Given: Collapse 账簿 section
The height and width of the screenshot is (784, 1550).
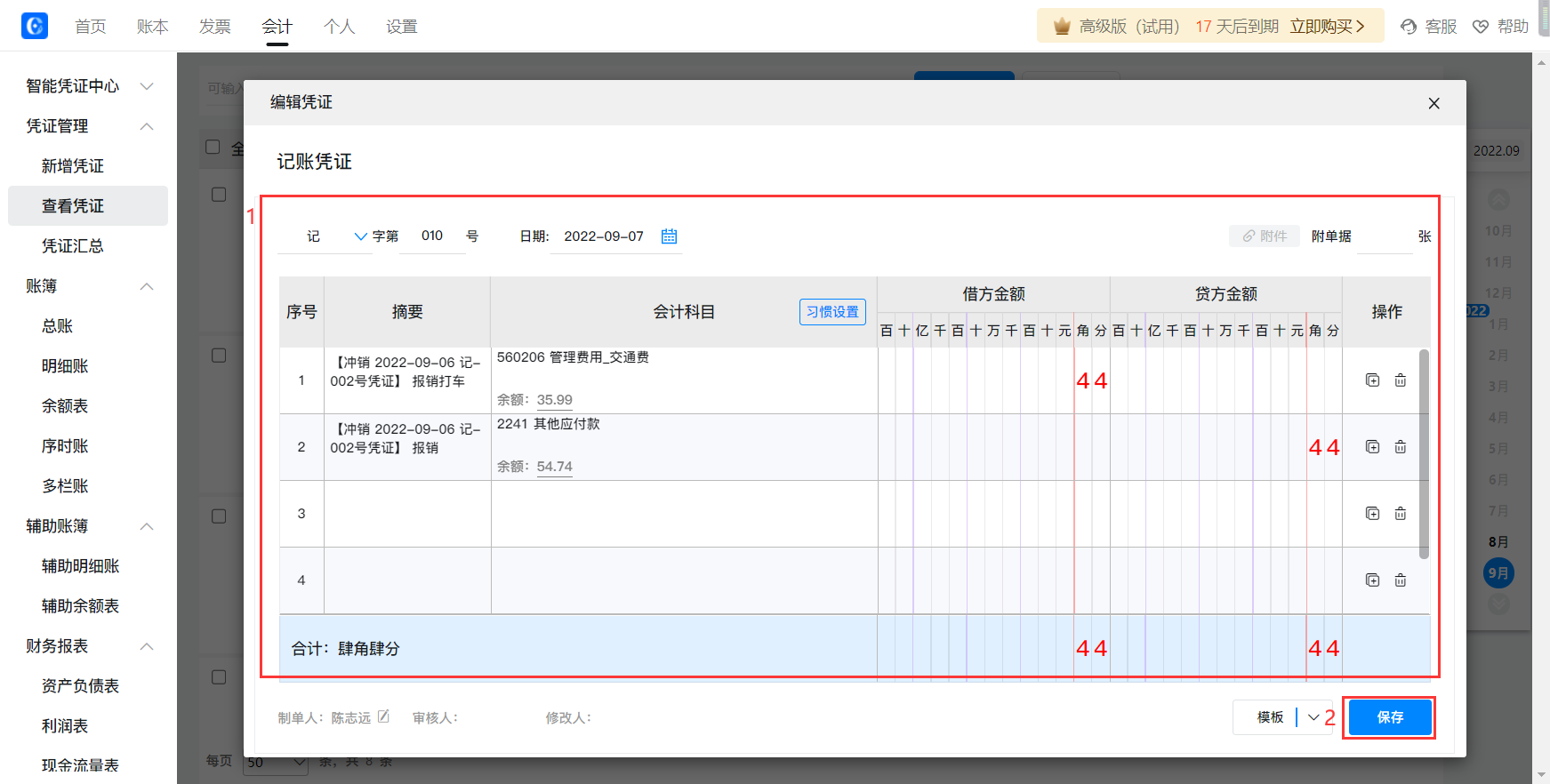Looking at the screenshot, I should tap(148, 286).
